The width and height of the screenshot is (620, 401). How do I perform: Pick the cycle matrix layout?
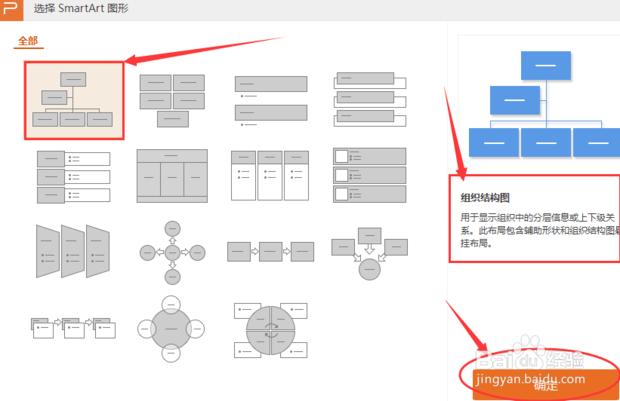[x=271, y=330]
